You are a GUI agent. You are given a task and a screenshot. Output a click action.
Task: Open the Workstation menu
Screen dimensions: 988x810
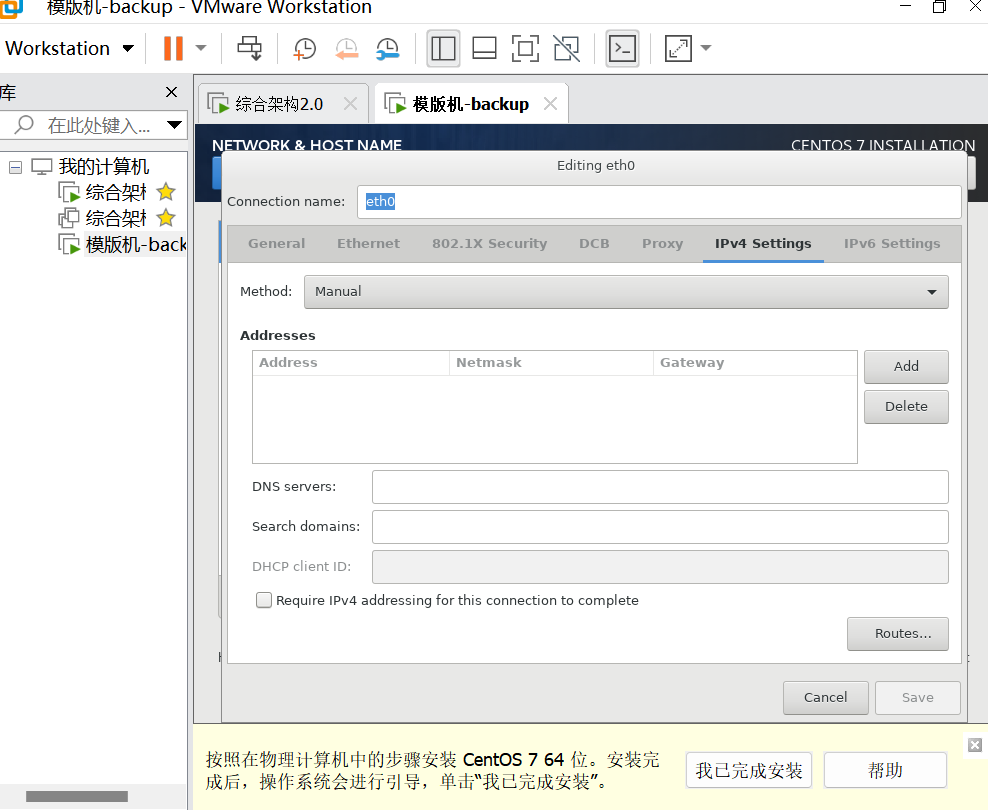(x=69, y=48)
